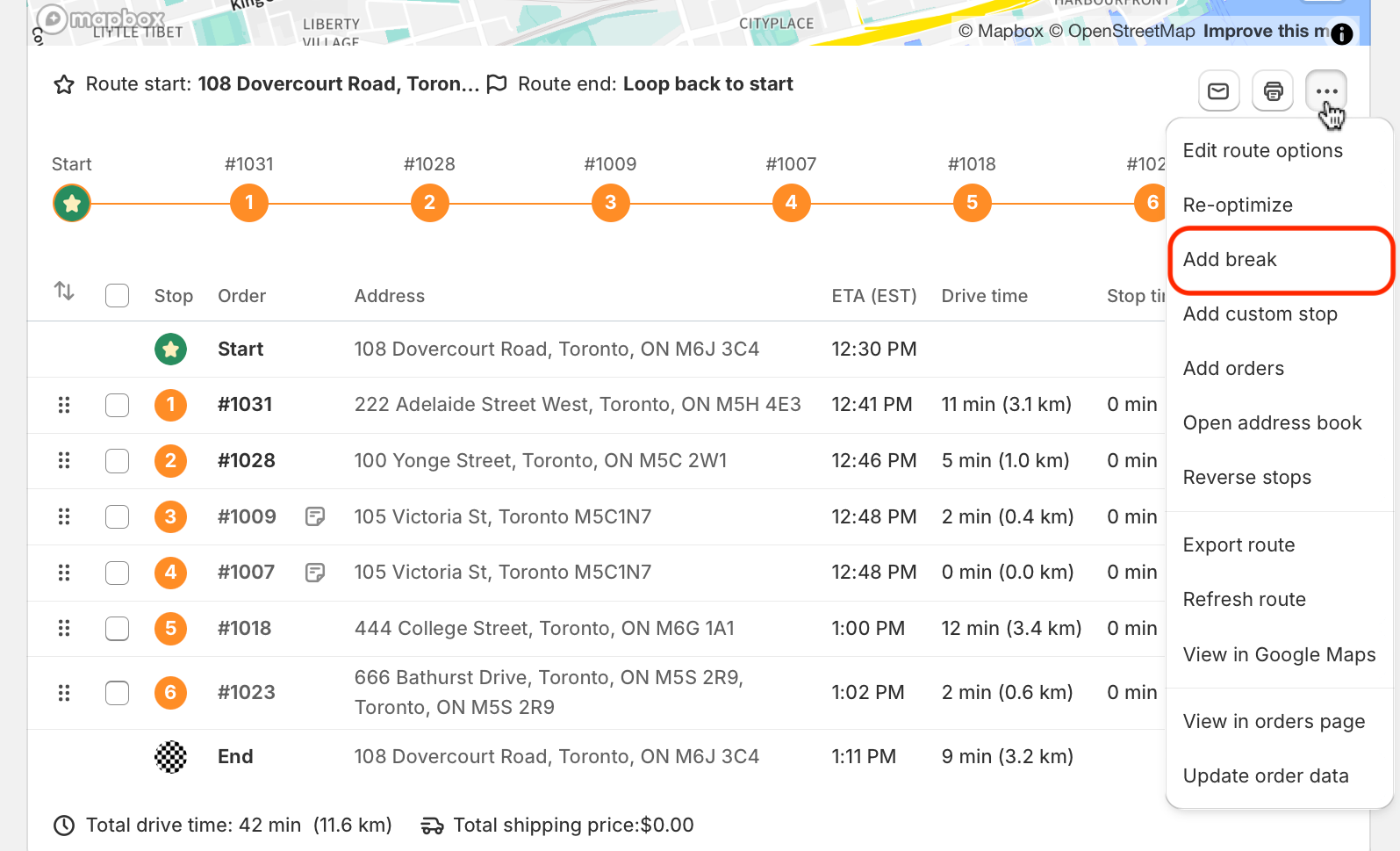The image size is (1400, 851).
Task: Check the box for order #1023
Action: click(x=117, y=693)
